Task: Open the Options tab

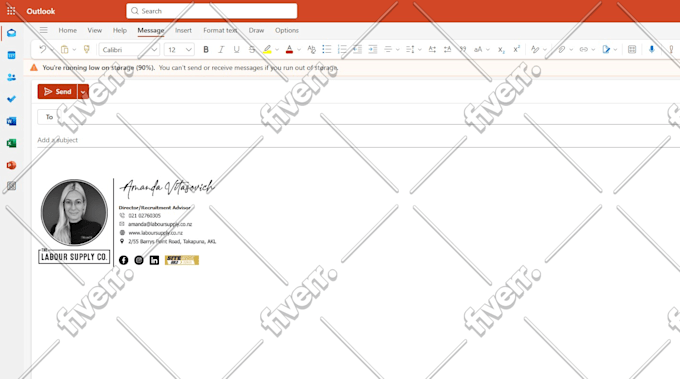Action: click(x=287, y=30)
